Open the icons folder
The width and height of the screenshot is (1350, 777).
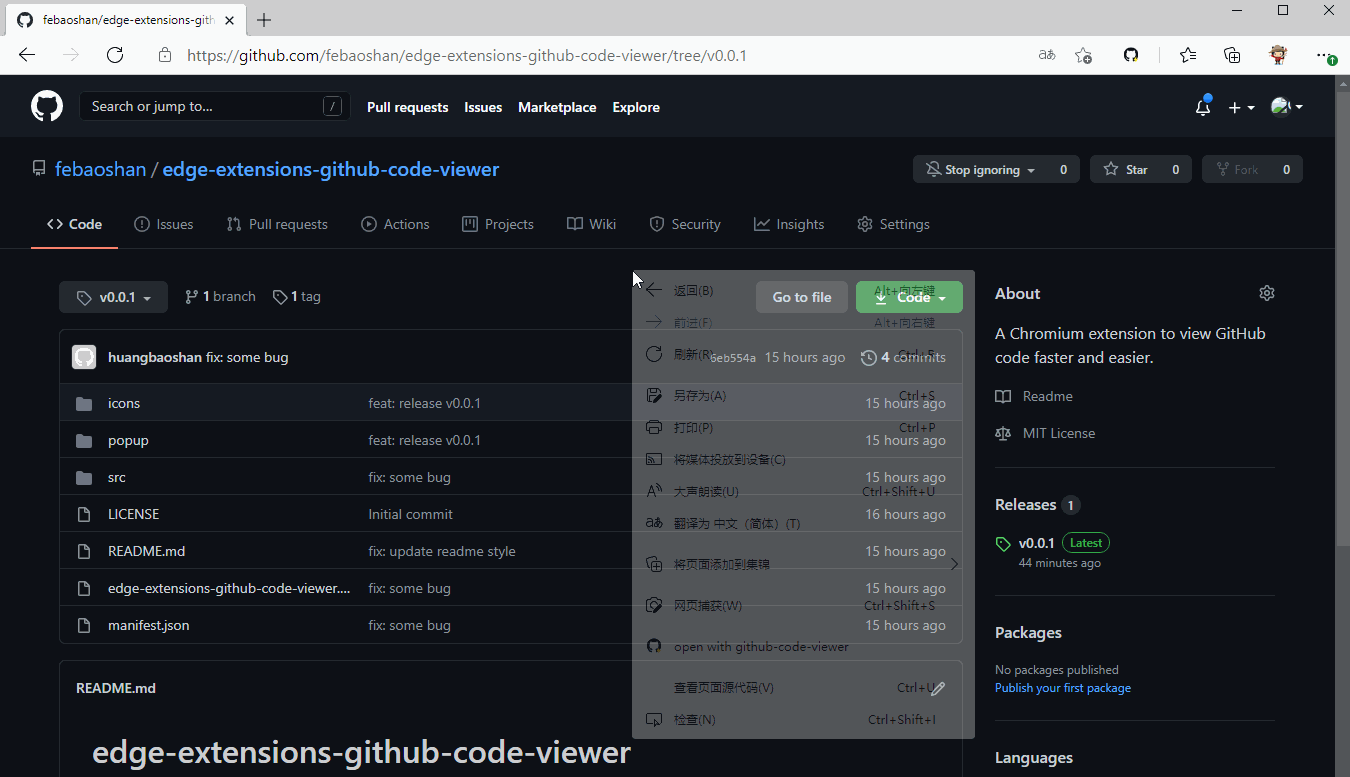pyautogui.click(x=124, y=403)
